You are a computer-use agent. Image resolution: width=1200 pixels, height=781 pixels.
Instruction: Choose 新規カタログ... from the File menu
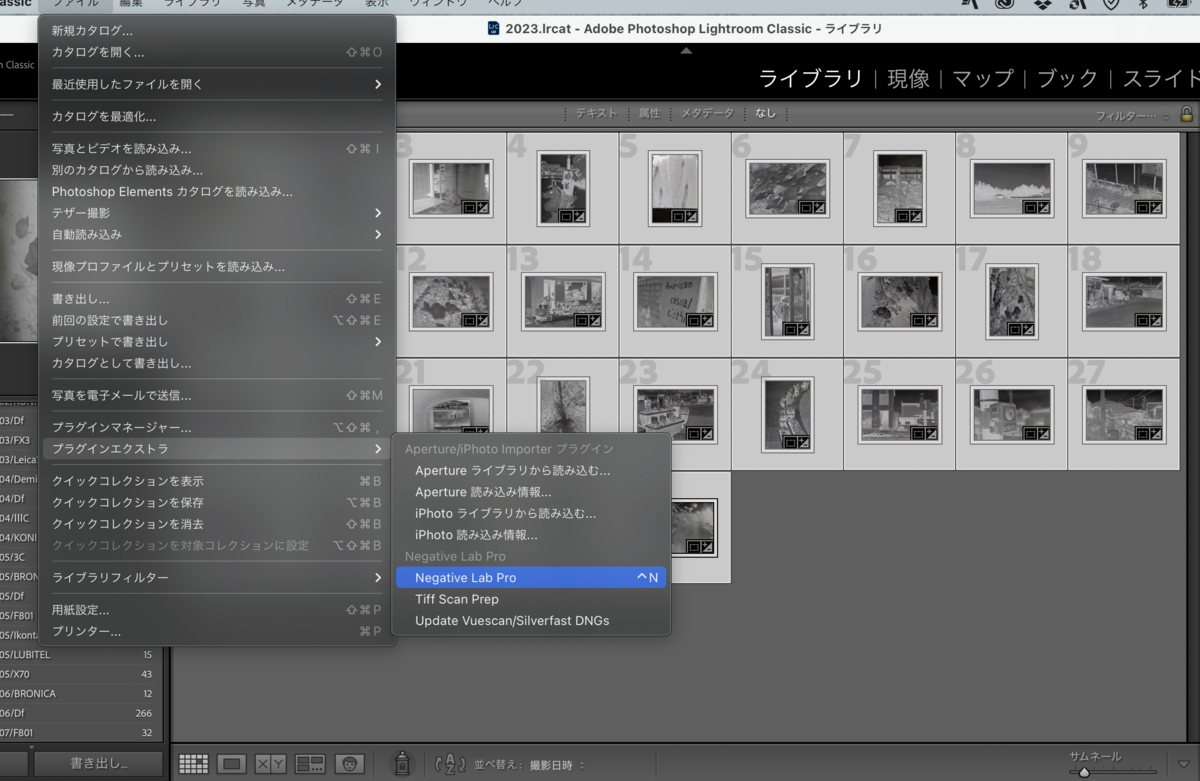tap(217, 31)
